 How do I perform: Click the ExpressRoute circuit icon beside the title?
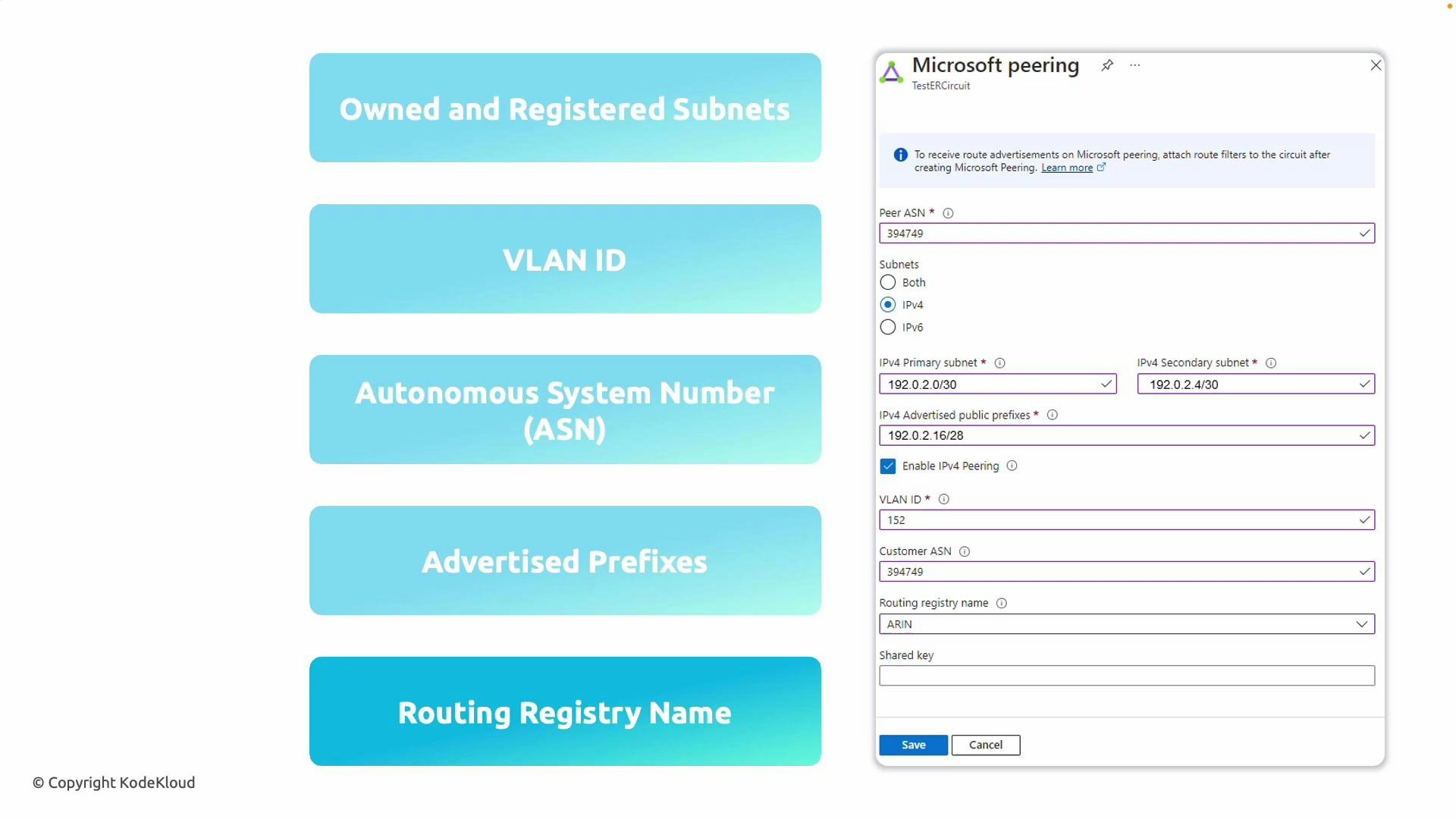(891, 72)
